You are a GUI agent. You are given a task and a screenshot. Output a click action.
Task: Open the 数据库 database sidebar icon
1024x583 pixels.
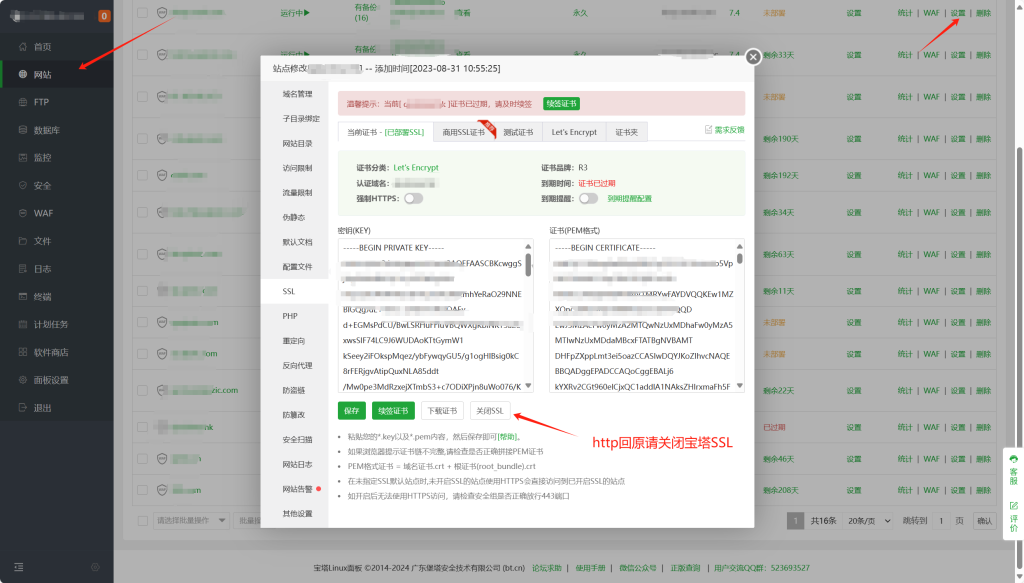click(22, 130)
